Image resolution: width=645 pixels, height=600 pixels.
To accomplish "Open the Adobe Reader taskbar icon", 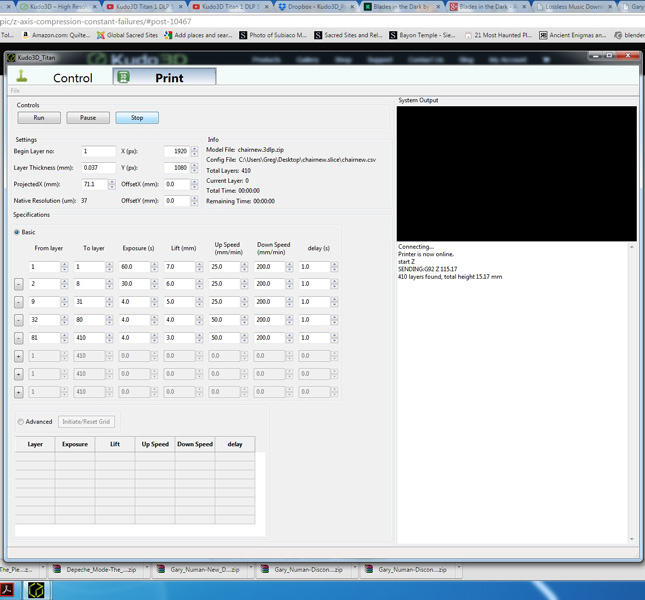I will [8, 590].
